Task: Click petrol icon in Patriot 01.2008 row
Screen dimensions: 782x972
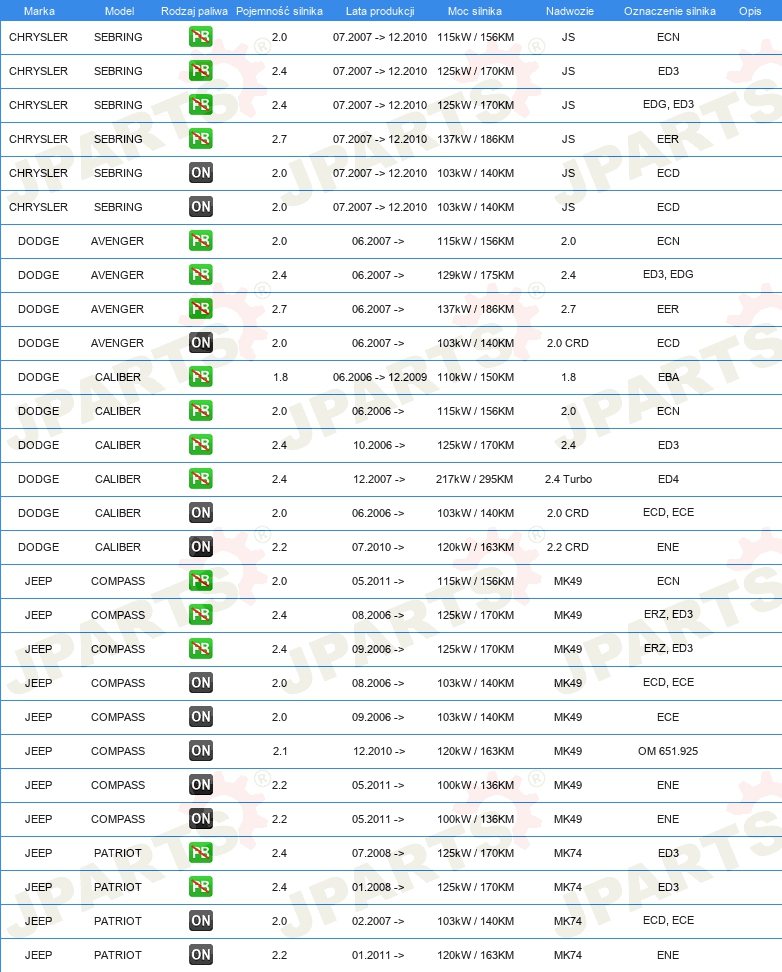Action: [200, 887]
